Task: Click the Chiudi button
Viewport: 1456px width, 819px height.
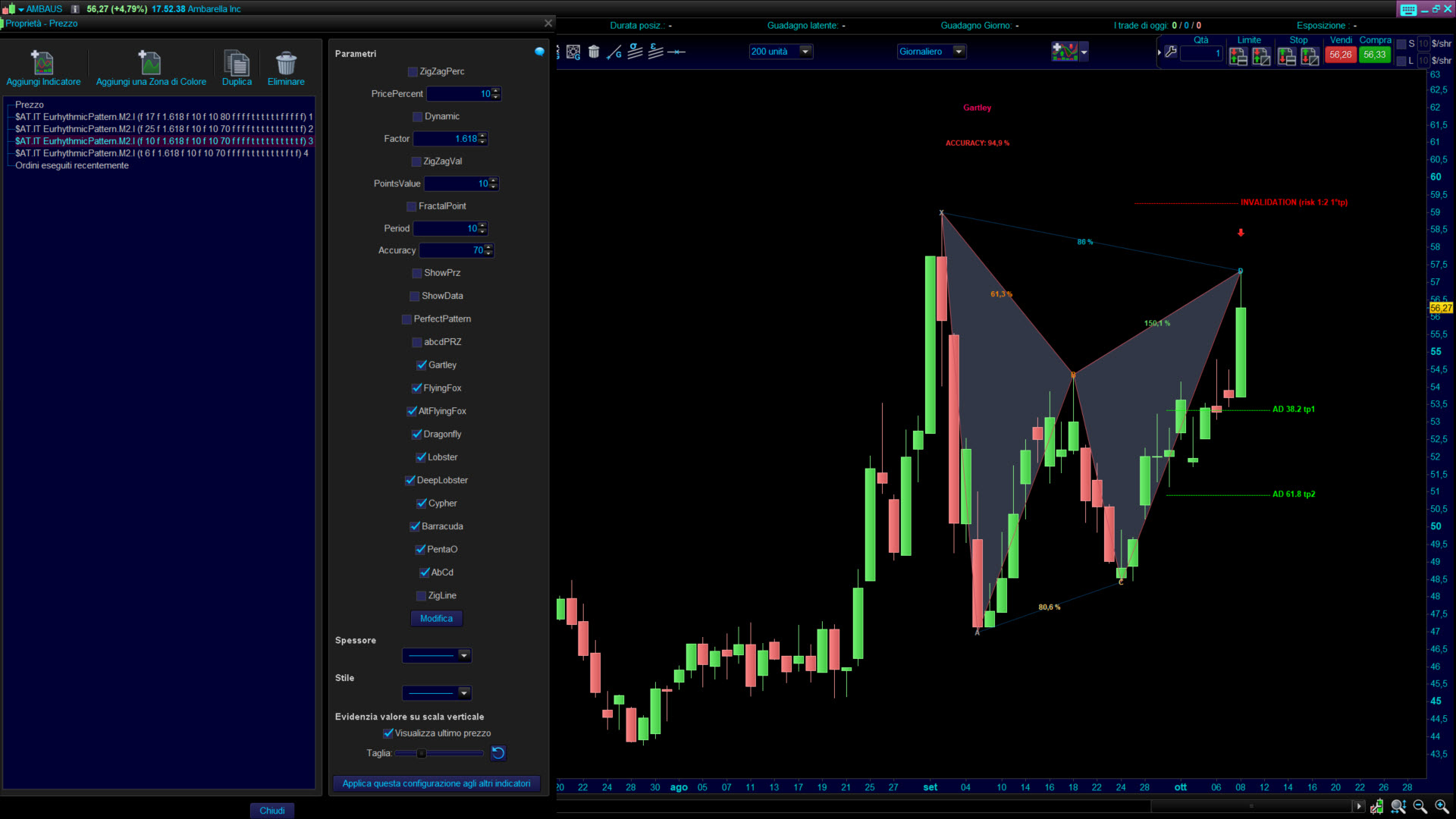Action: [x=271, y=811]
